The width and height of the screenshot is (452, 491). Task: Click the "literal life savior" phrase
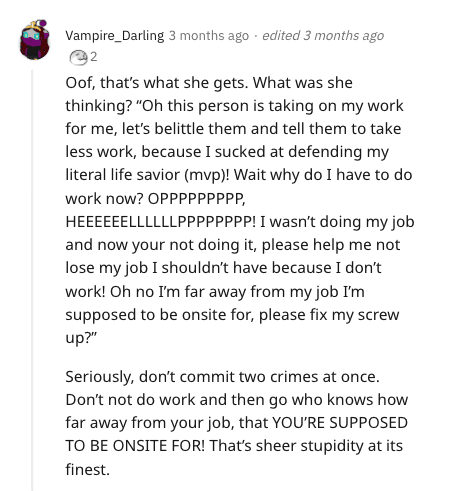pos(123,175)
